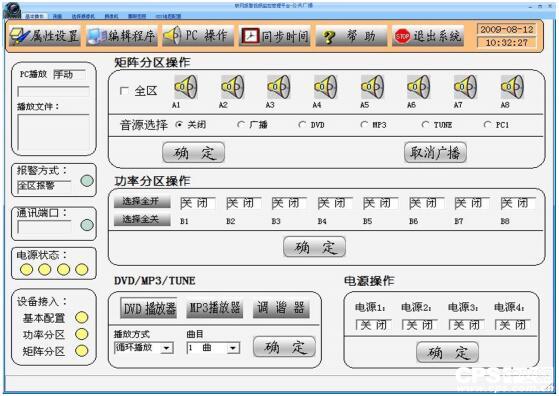Image resolution: width=559 pixels, height=396 pixels.
Task: Select the MP3 audio source radio
Action: tap(364, 125)
